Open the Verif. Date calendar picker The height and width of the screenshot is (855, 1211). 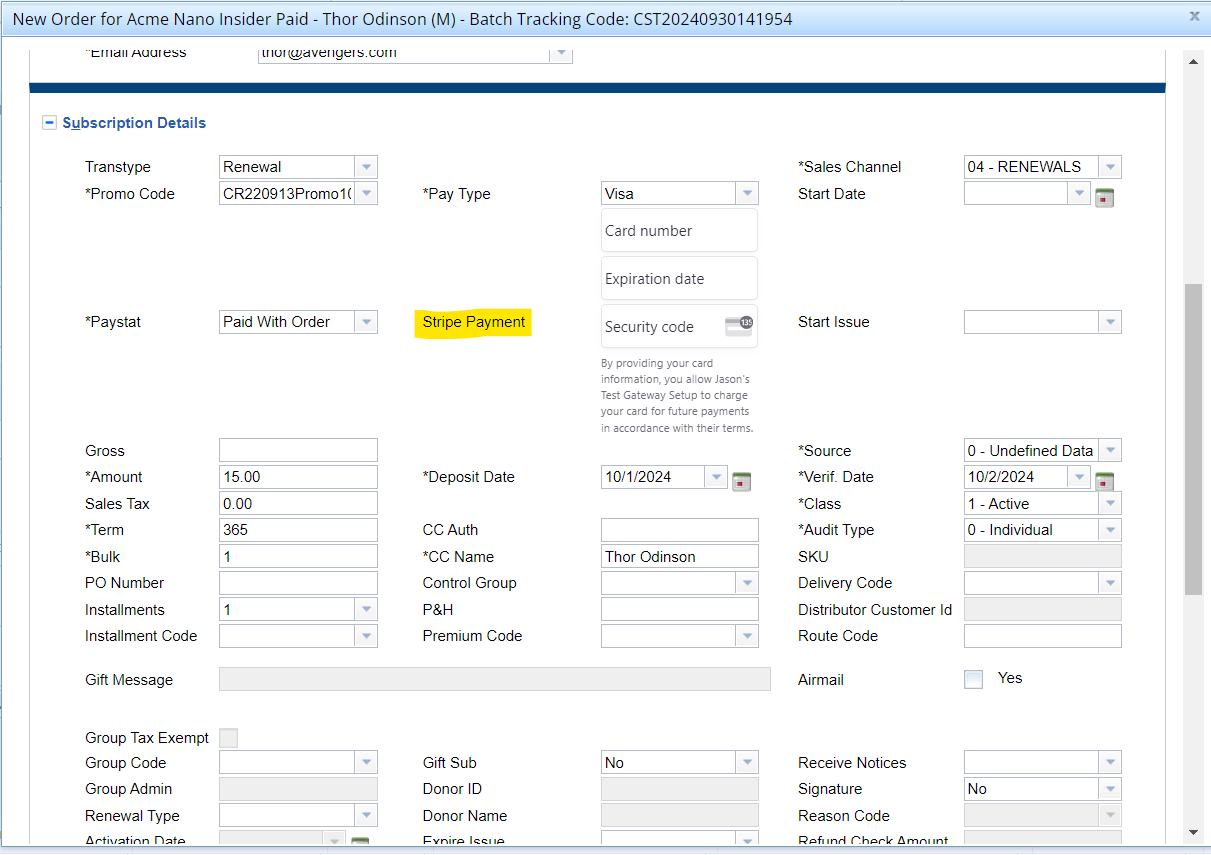pyautogui.click(x=1104, y=480)
